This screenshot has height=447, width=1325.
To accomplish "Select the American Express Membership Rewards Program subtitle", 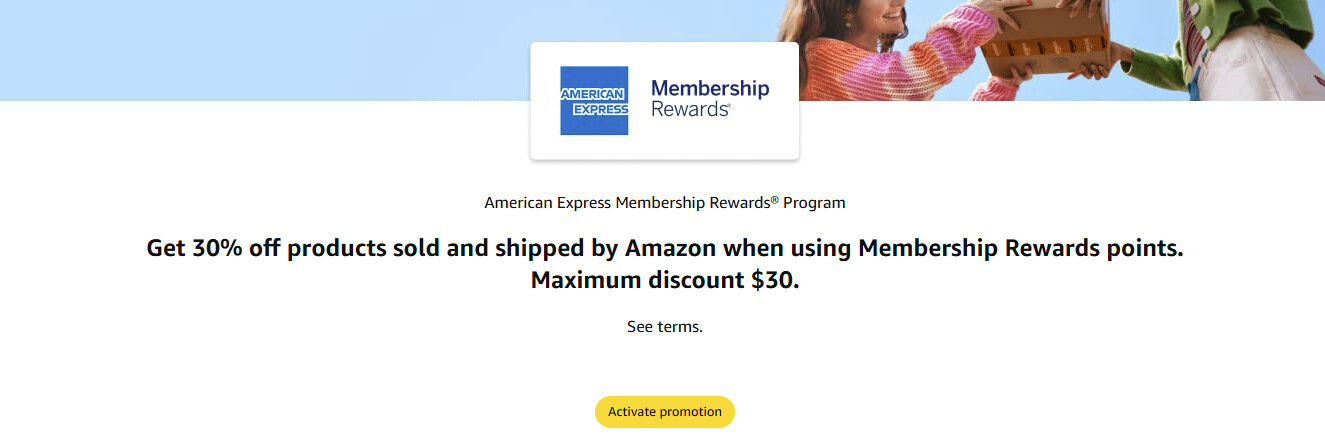I will click(x=665, y=203).
